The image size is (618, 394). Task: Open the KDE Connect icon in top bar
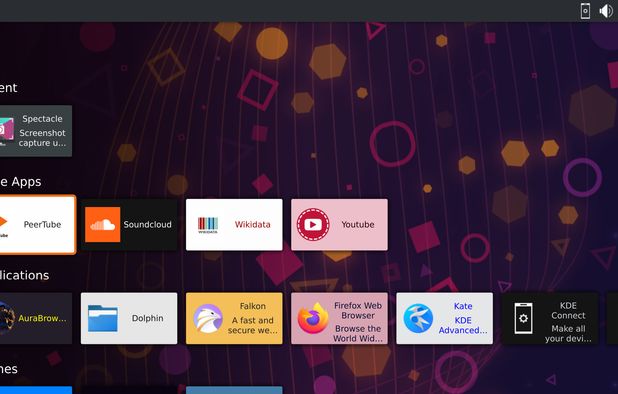pos(585,11)
